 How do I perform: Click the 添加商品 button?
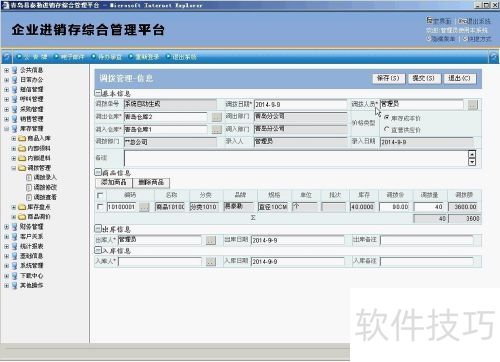[114, 182]
